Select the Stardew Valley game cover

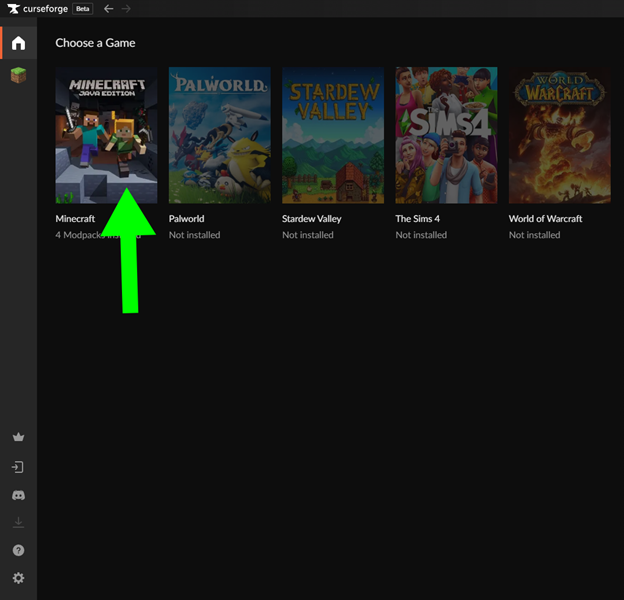(333, 135)
